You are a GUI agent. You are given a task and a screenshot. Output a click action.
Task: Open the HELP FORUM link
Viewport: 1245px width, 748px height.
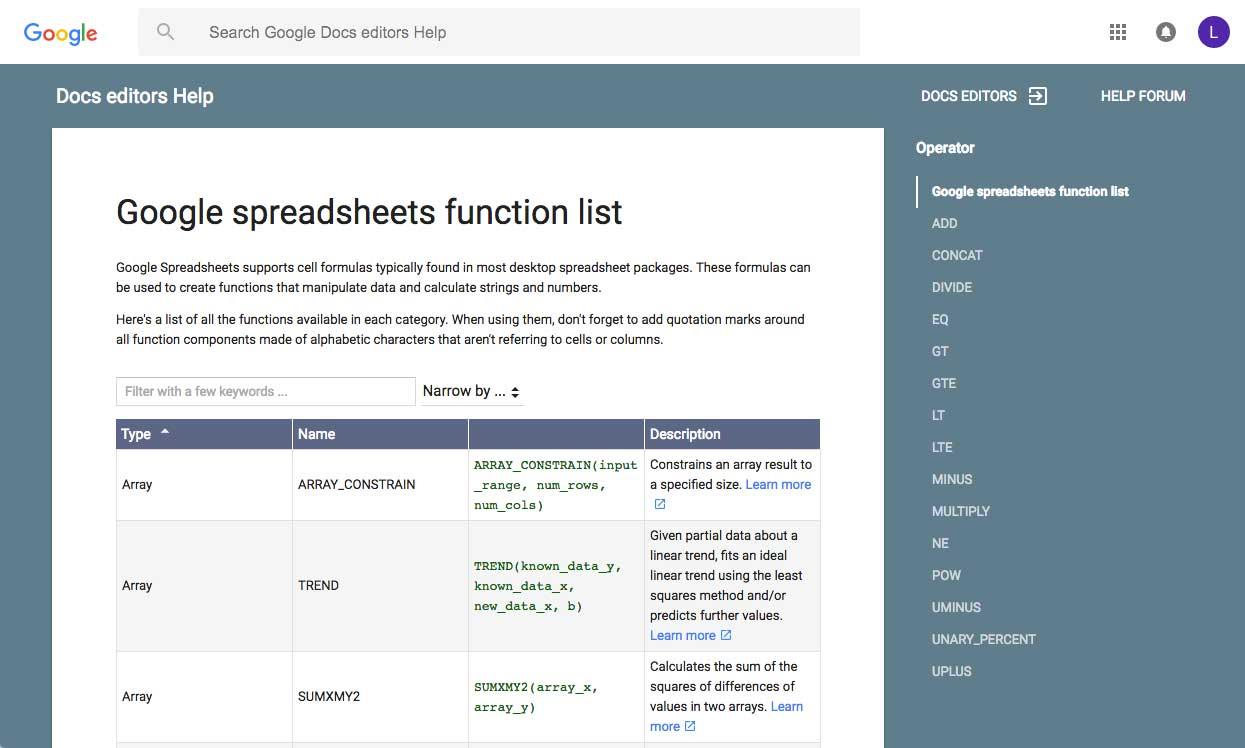(1143, 96)
